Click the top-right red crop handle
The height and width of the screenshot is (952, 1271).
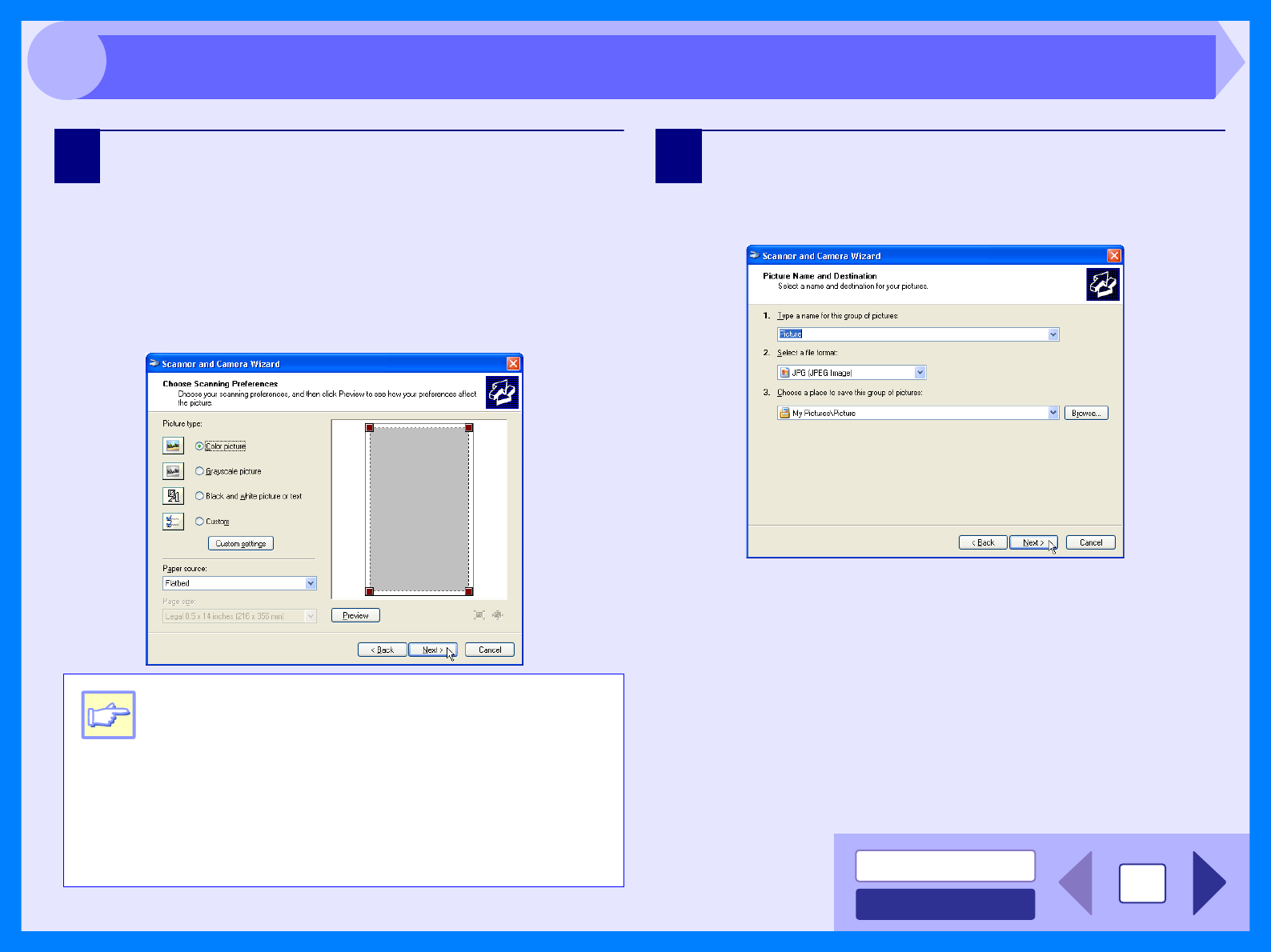click(x=469, y=428)
